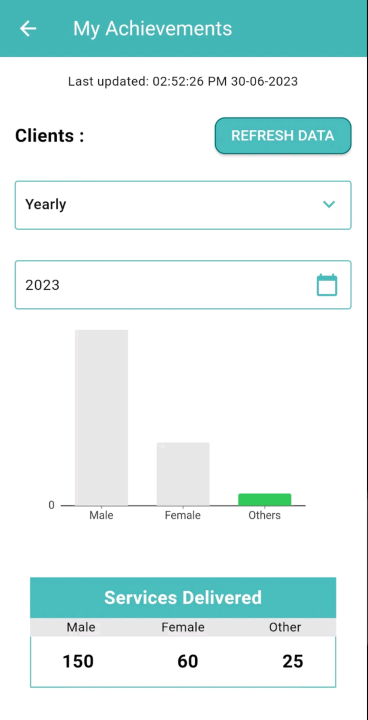Screen dimensions: 368x720
Task: Click the 2023 year input field
Action: 183,285
